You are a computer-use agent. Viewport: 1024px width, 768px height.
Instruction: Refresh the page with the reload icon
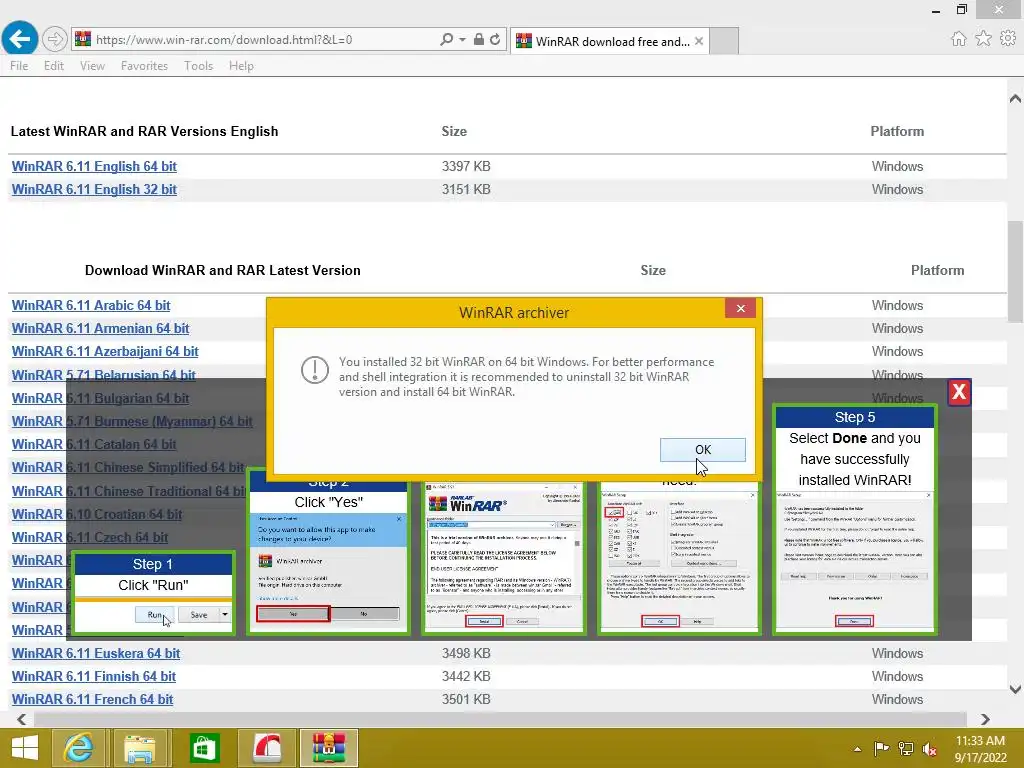coord(495,39)
